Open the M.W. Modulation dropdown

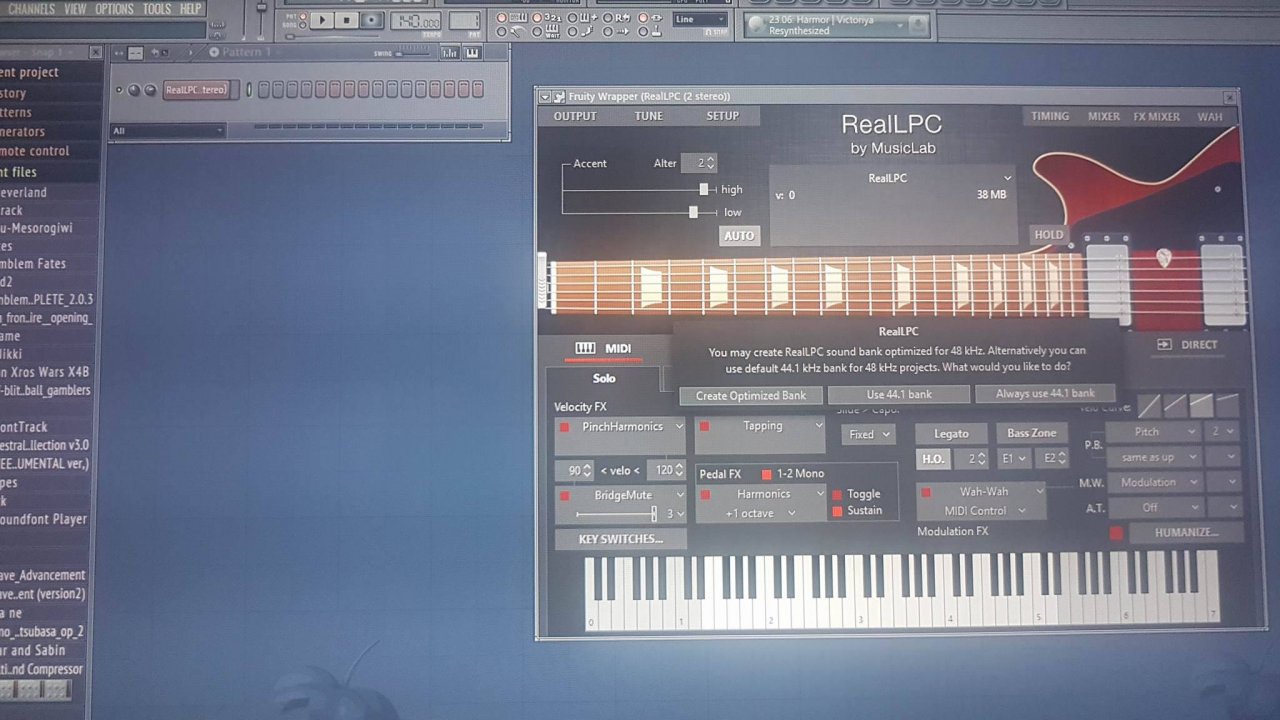tap(1153, 482)
